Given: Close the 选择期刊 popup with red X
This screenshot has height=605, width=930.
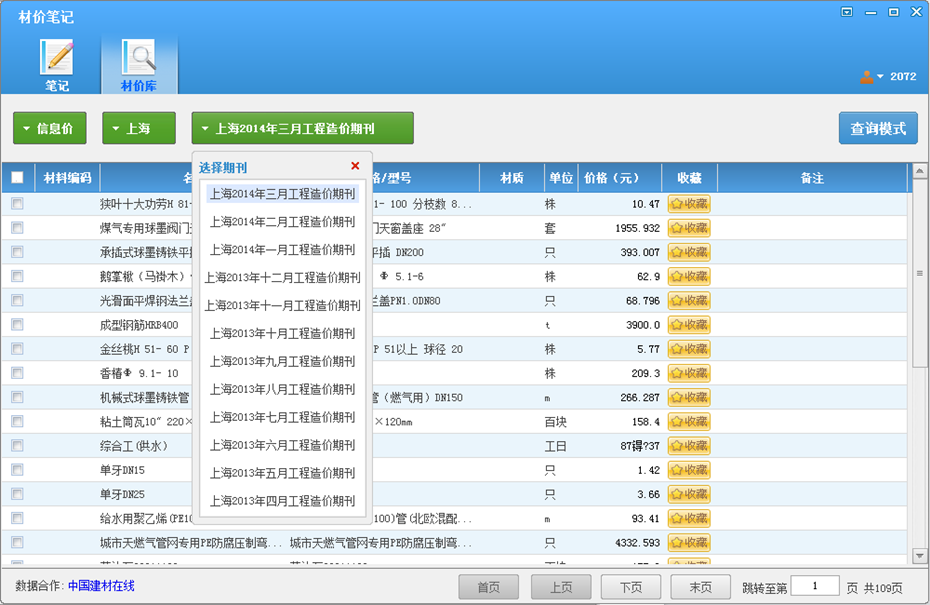Looking at the screenshot, I should pos(355,166).
